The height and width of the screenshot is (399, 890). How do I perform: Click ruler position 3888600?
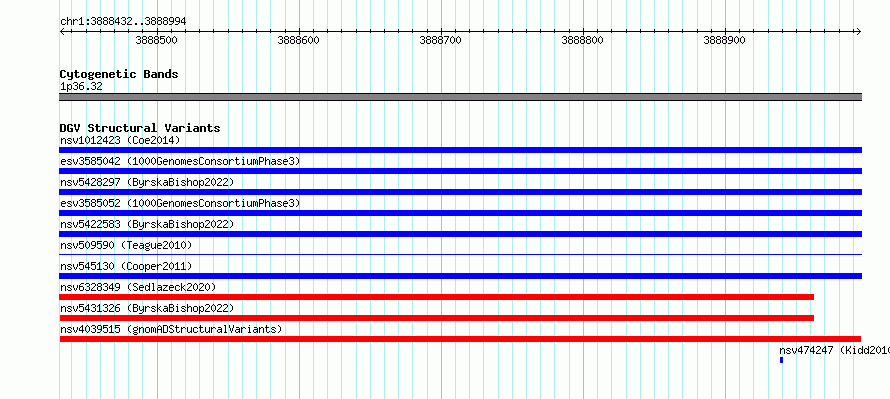pos(299,40)
